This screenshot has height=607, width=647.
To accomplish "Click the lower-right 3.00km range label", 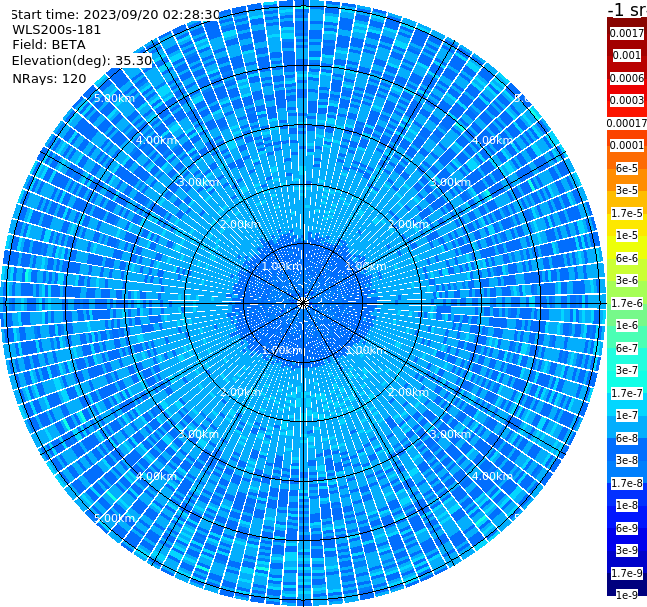I will tap(450, 434).
